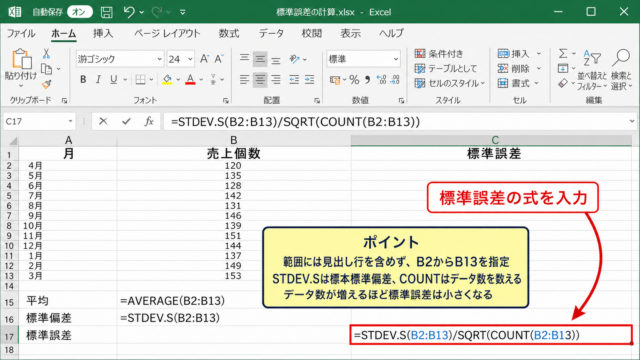Switch to the 数式 tab

229,33
